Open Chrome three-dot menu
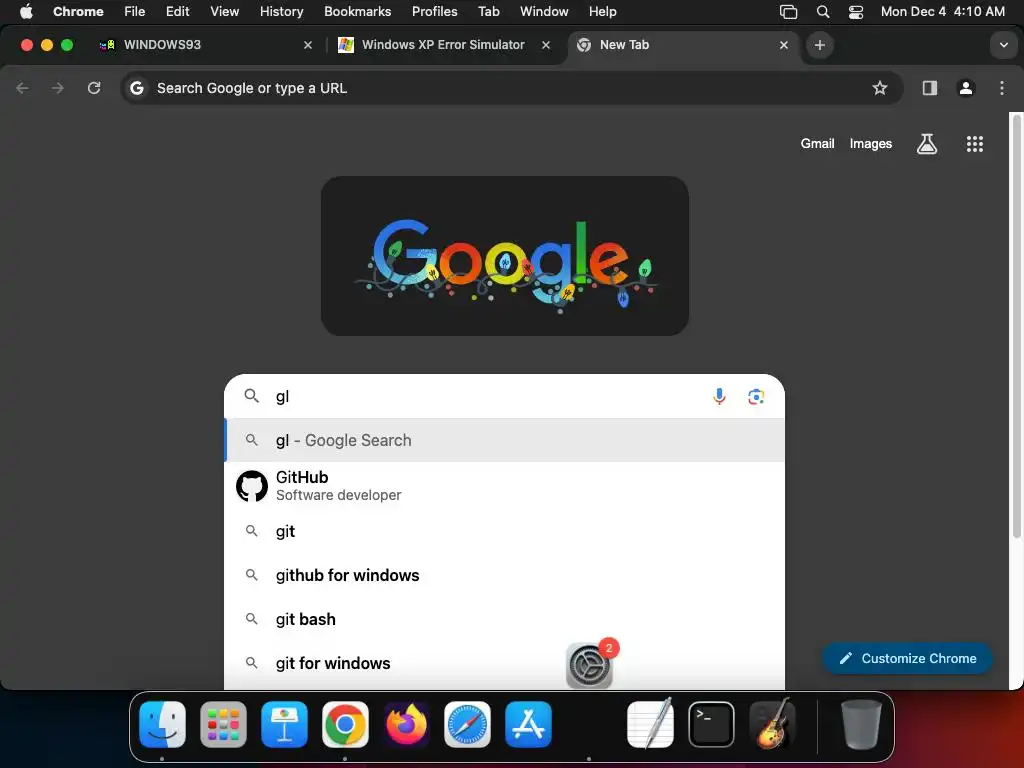This screenshot has height=768, width=1024. (1002, 88)
